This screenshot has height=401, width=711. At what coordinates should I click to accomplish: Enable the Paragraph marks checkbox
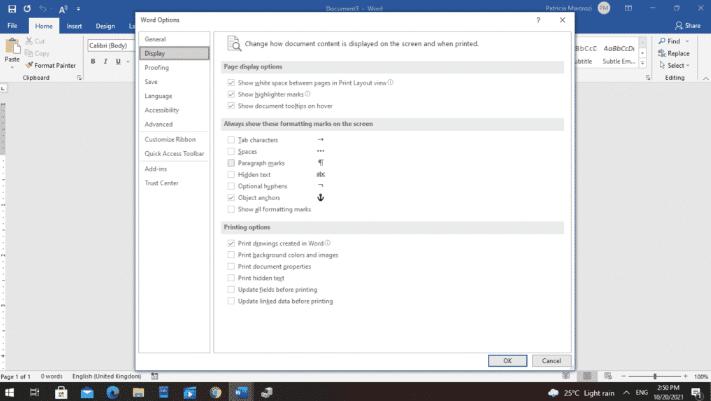tap(231, 163)
